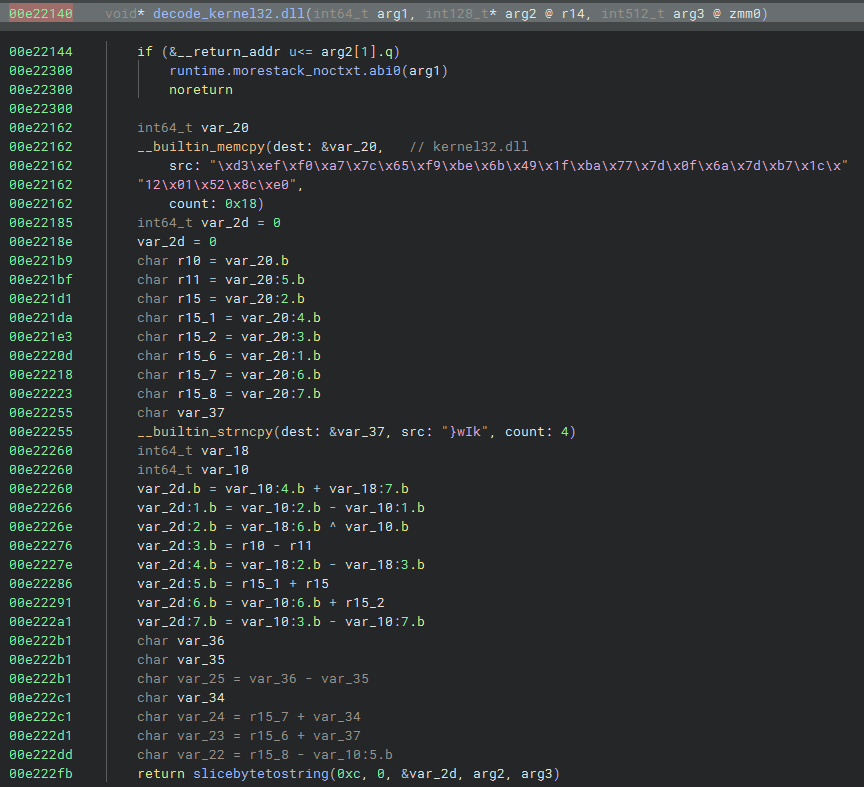Viewport: 864px width, 787px height.
Task: Select var_25 in its declaration
Action: [201, 679]
